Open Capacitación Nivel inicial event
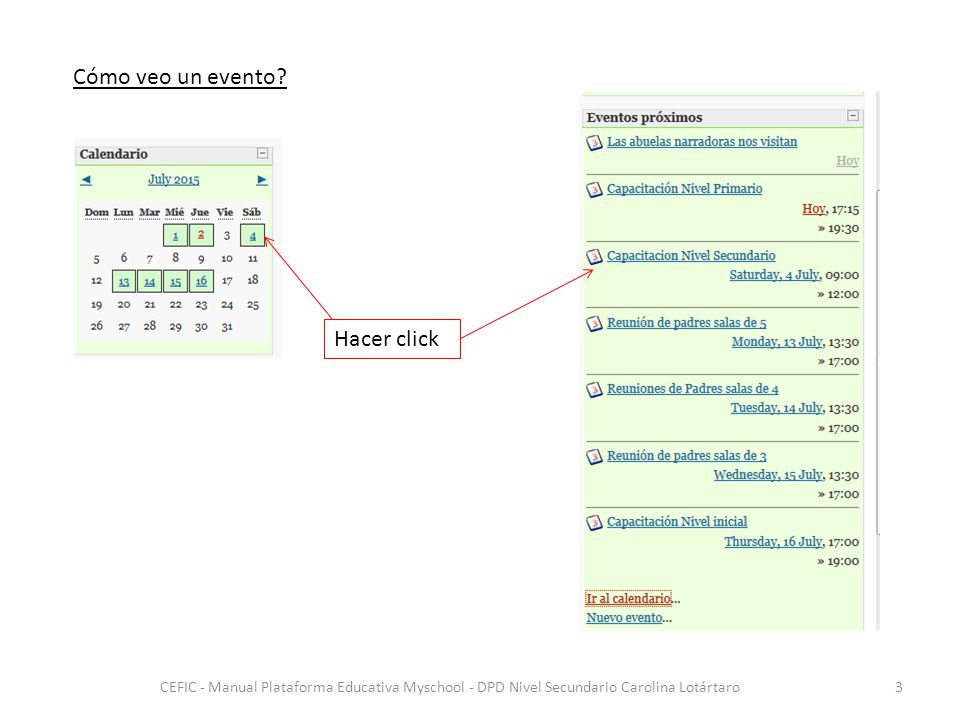Image resolution: width=960 pixels, height=720 pixels. (x=677, y=521)
